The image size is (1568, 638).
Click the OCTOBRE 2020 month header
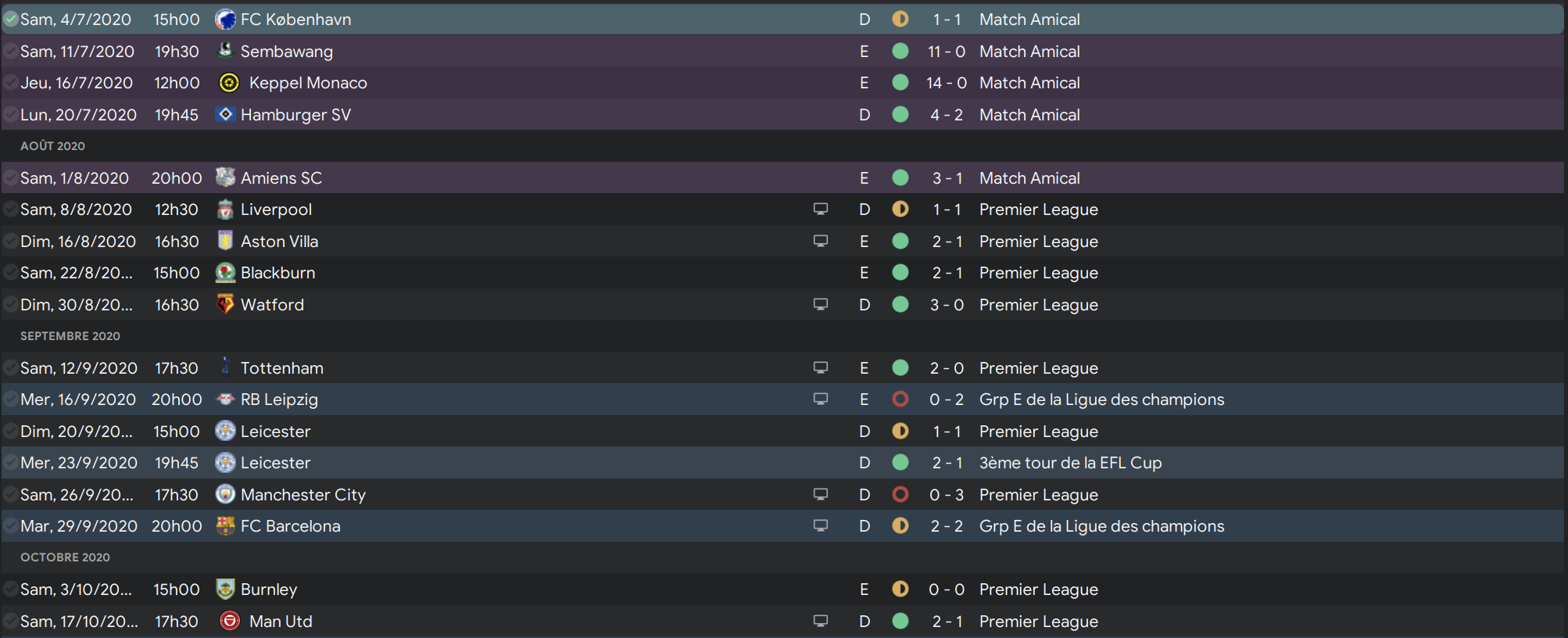click(x=65, y=557)
